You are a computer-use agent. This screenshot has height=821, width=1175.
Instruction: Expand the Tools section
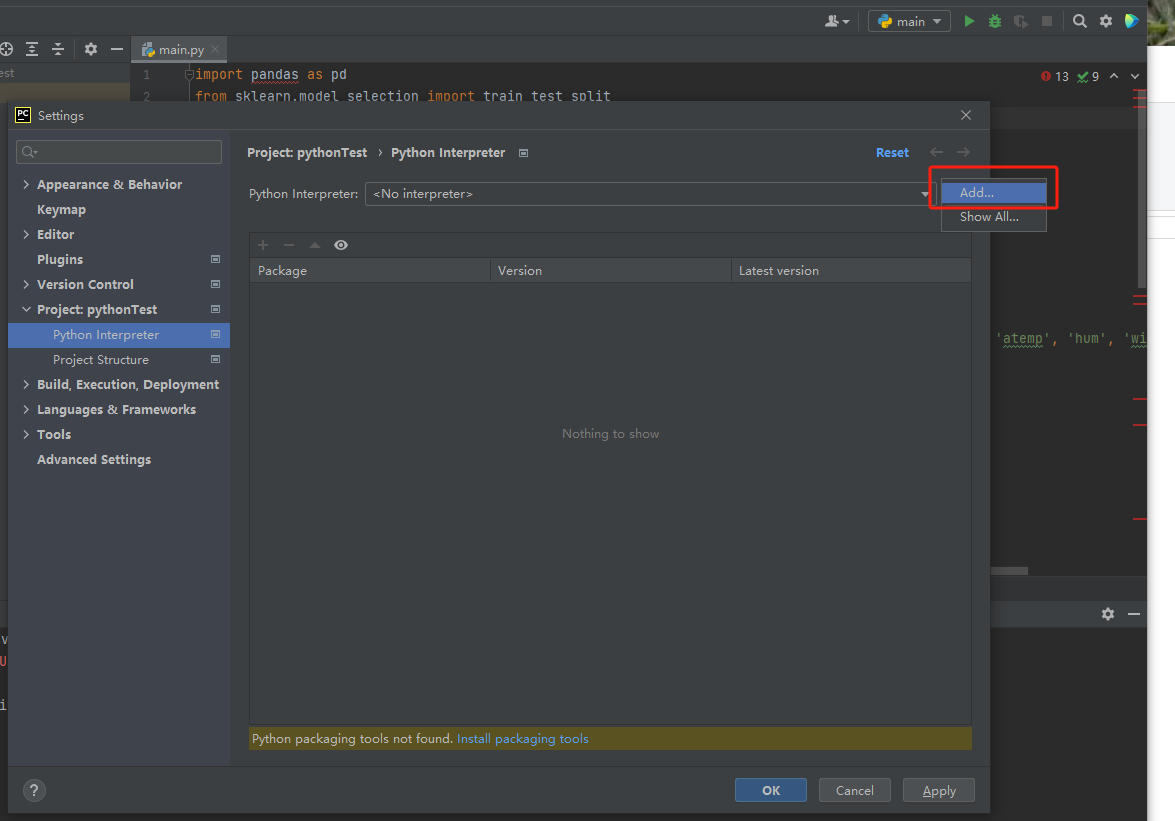click(x=26, y=434)
